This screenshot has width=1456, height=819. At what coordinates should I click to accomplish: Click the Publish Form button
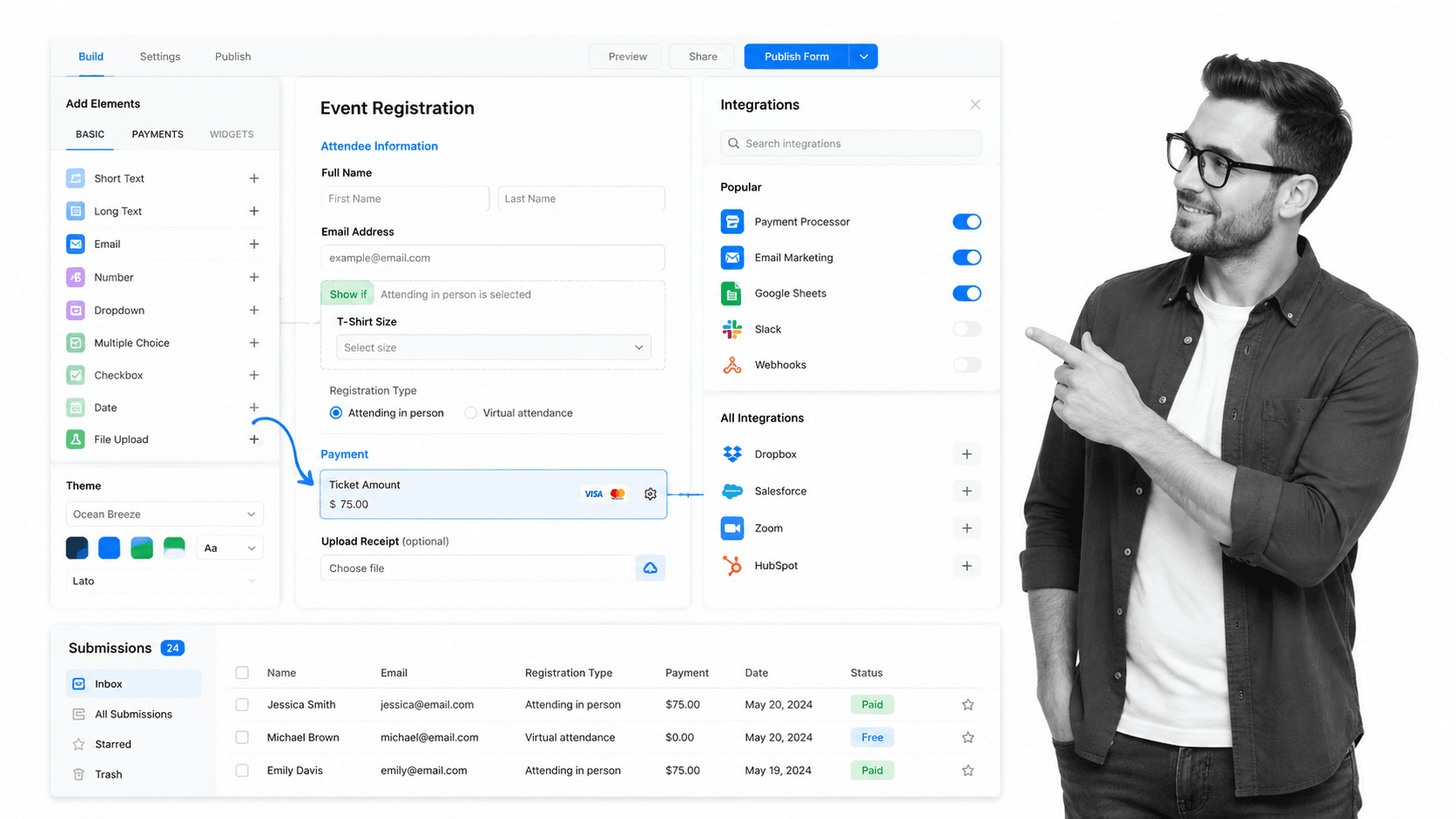[797, 57]
